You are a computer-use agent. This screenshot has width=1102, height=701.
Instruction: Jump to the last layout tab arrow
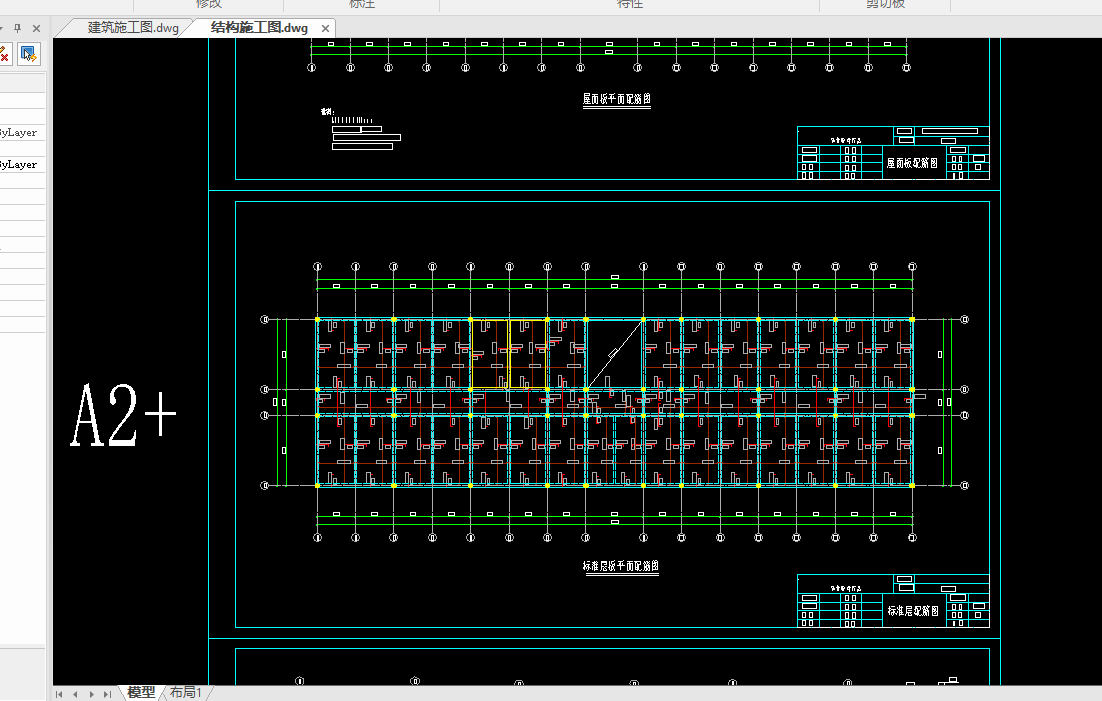(x=108, y=694)
